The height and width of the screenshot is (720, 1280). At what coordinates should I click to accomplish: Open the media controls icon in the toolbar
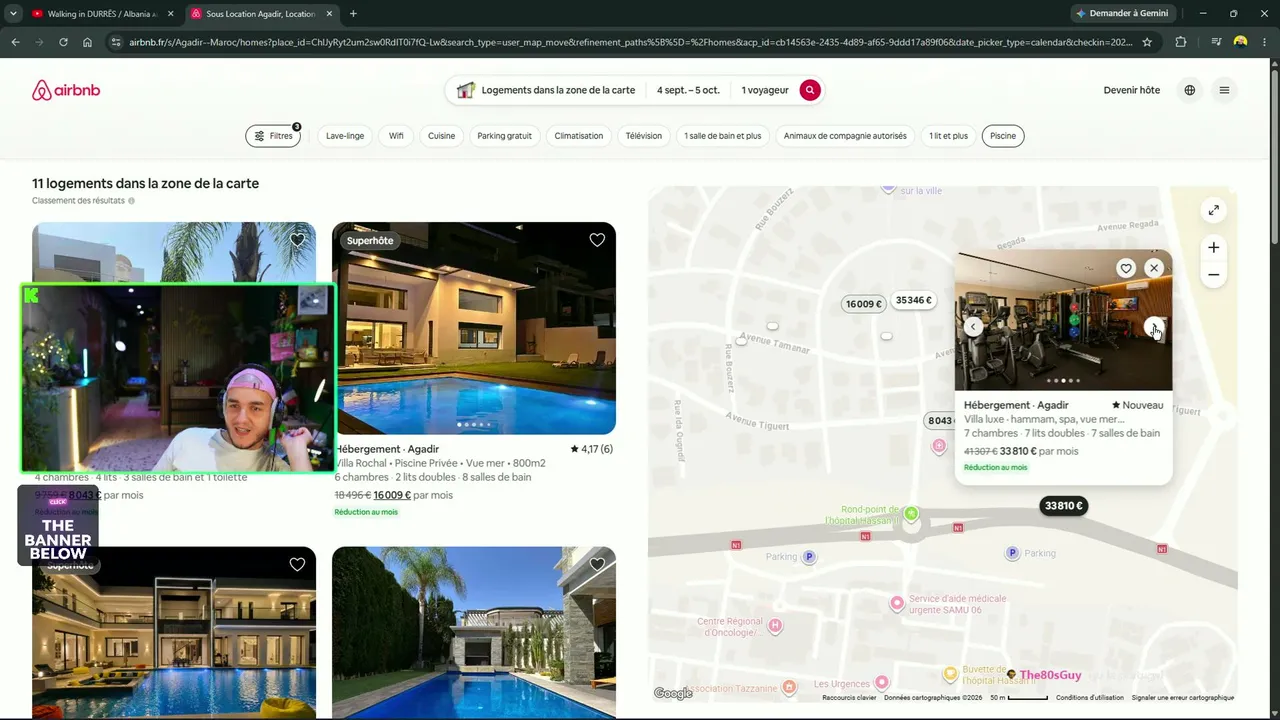tap(1216, 42)
